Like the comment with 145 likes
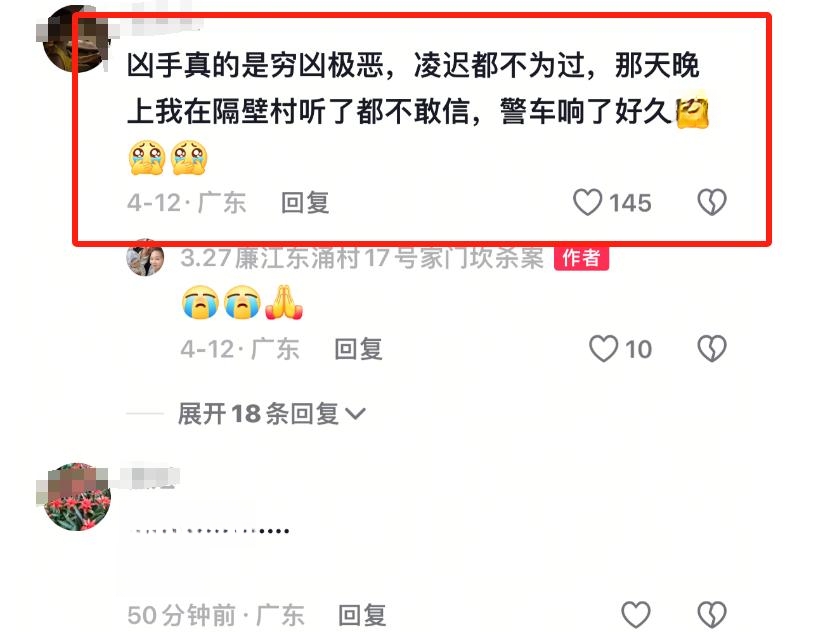Screen dimensions: 830x632 (588, 203)
